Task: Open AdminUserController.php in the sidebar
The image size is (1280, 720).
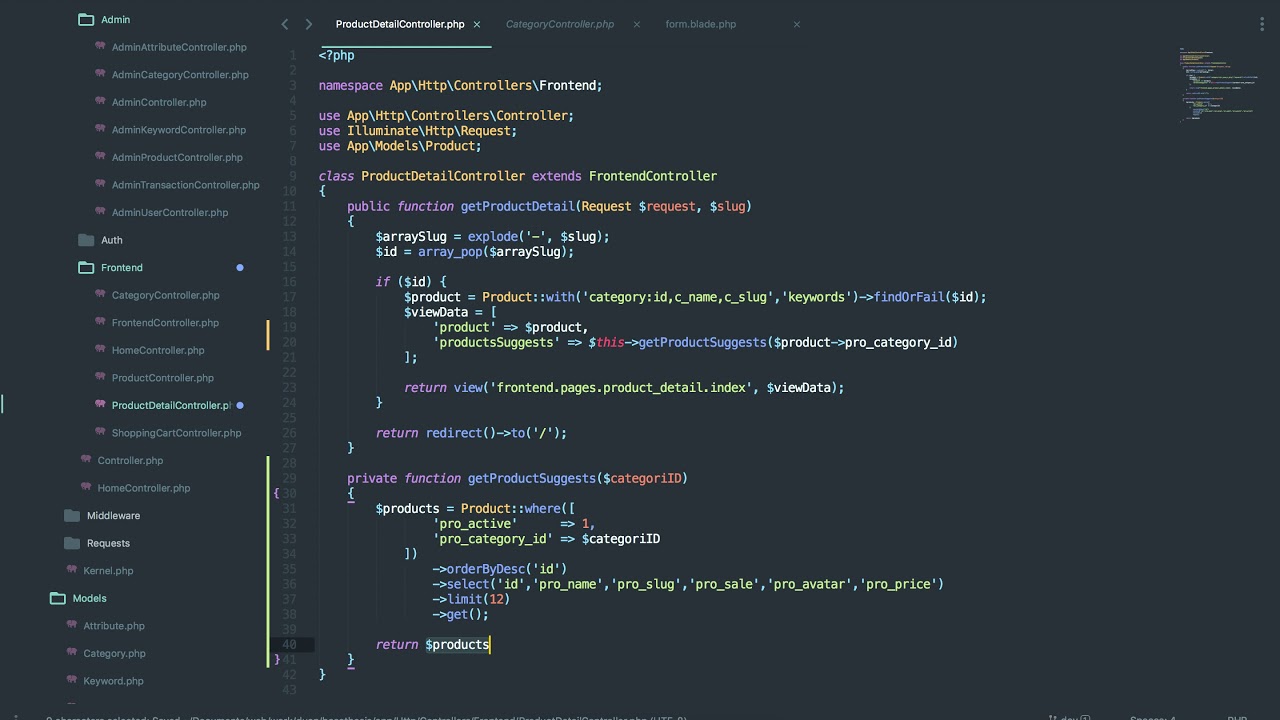Action: [170, 212]
